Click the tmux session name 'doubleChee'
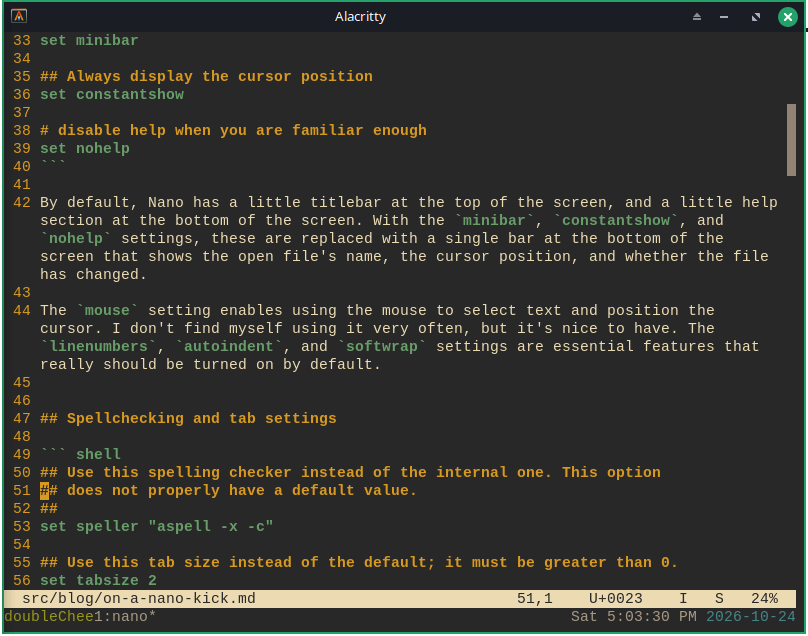The height and width of the screenshot is (636, 808). pyautogui.click(x=49, y=616)
